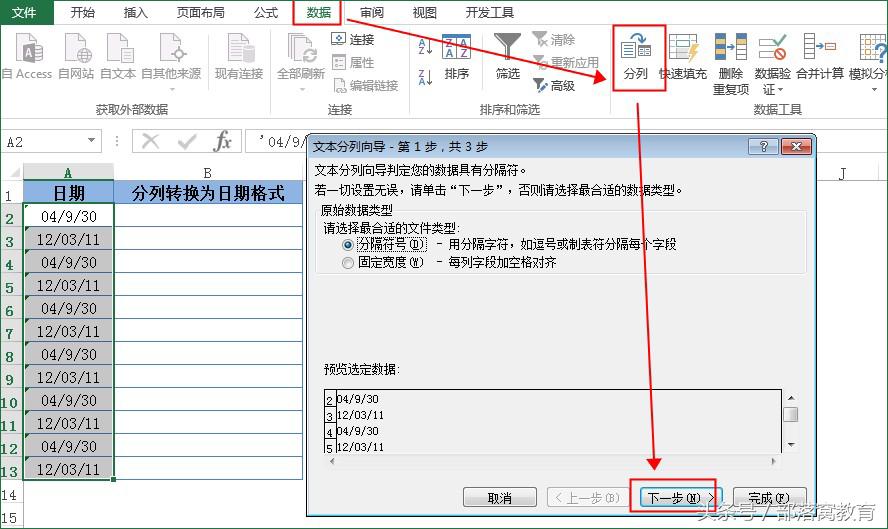Switch to the View (视图) tab
Screen dimensions: 888x529
(x=425, y=12)
